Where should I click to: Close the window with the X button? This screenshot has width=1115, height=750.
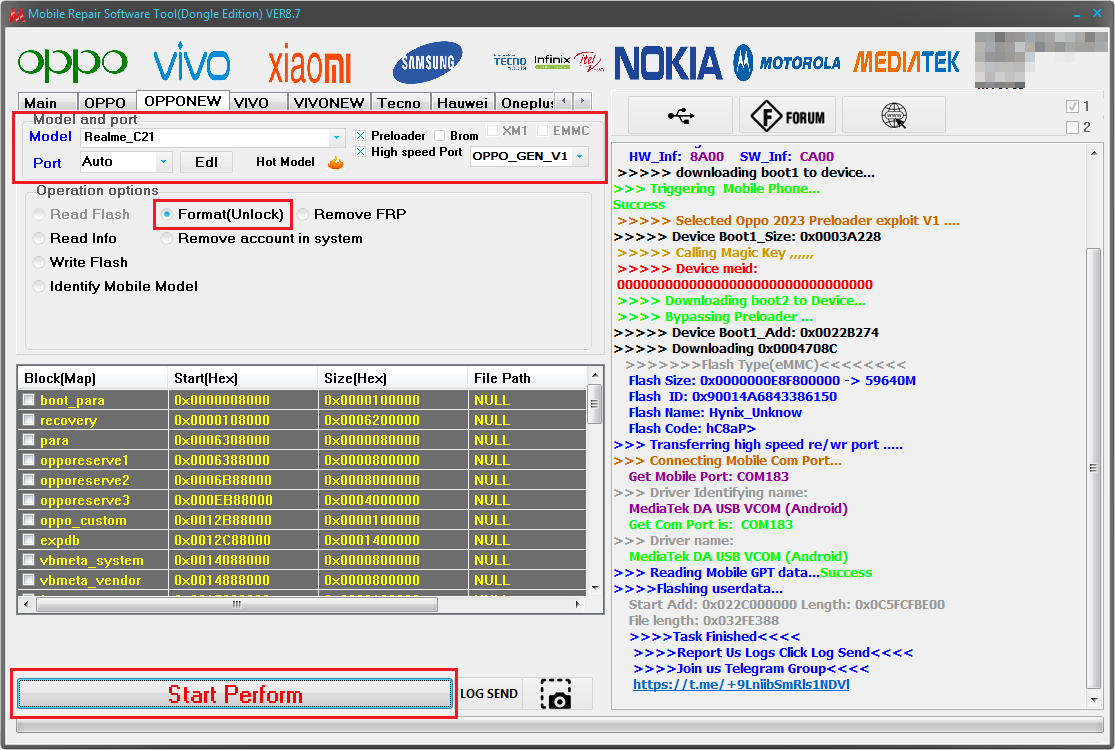(x=1097, y=14)
